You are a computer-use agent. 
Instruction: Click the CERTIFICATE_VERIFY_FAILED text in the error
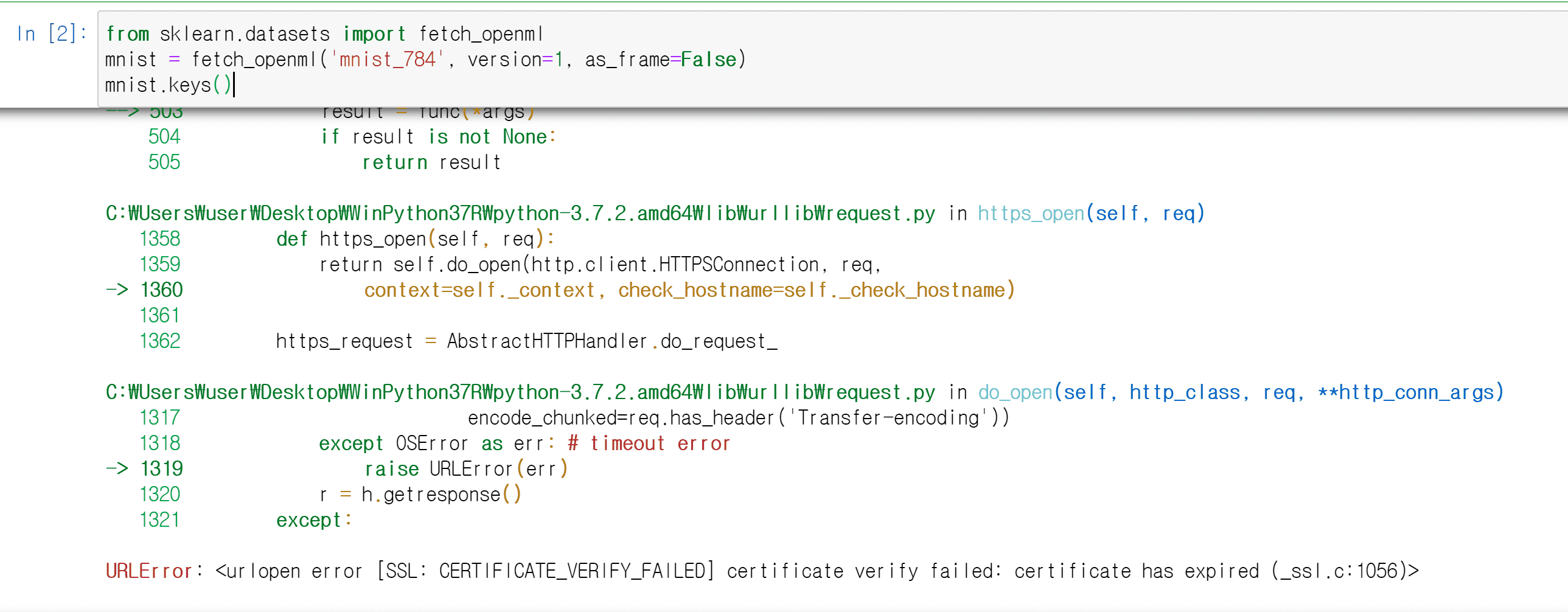[572, 571]
